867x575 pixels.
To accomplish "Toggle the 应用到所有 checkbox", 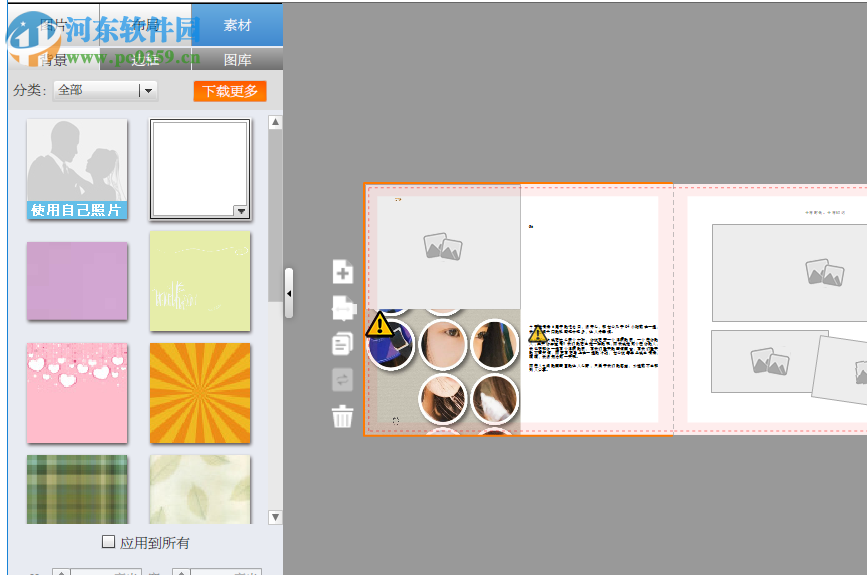I will point(108,542).
